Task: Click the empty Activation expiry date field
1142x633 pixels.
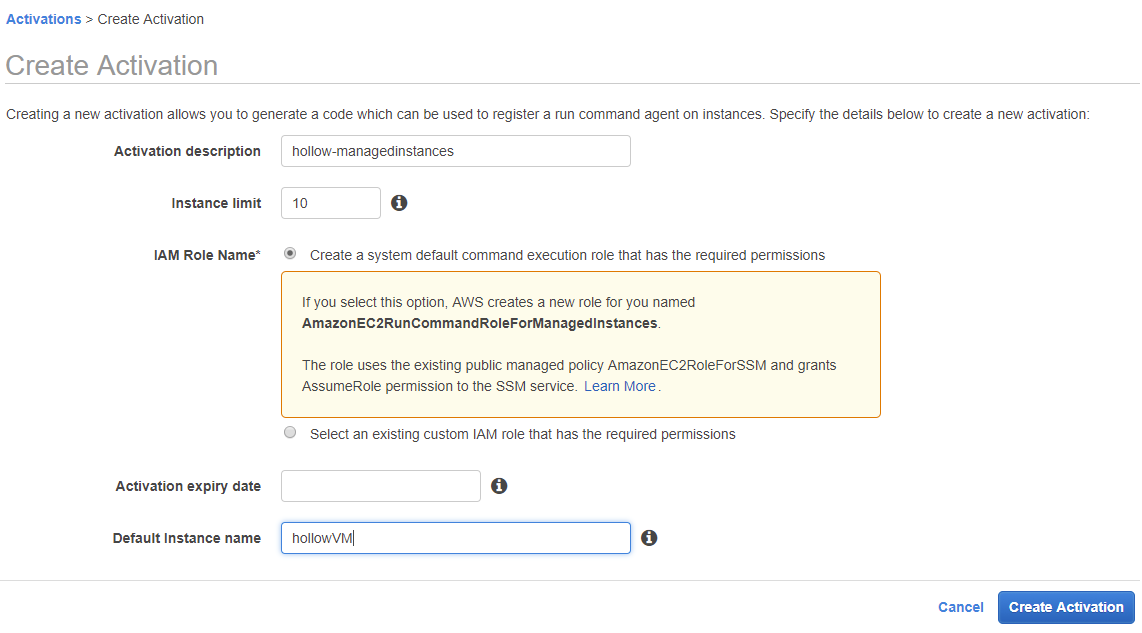Action: tap(380, 486)
